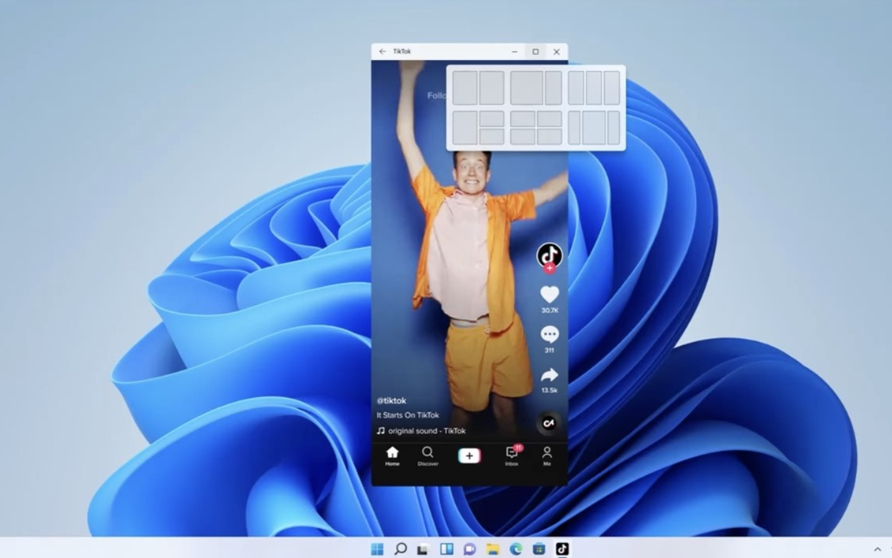Snap to tall left zone of half-plus-stacked layout
This screenshot has width=892, height=558.
465,128
